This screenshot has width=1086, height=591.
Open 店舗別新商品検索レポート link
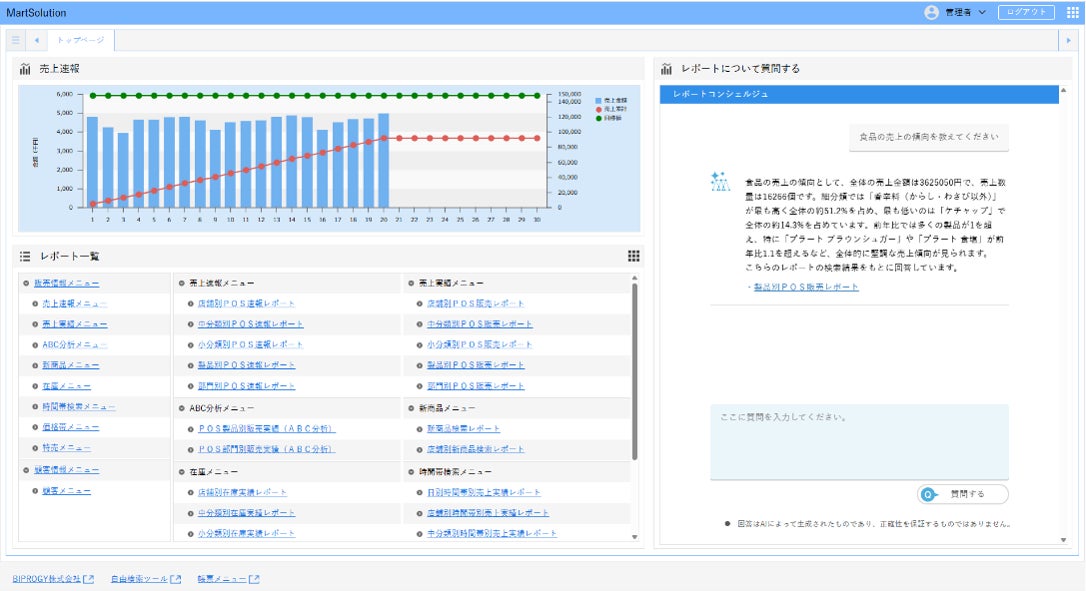[x=476, y=449]
